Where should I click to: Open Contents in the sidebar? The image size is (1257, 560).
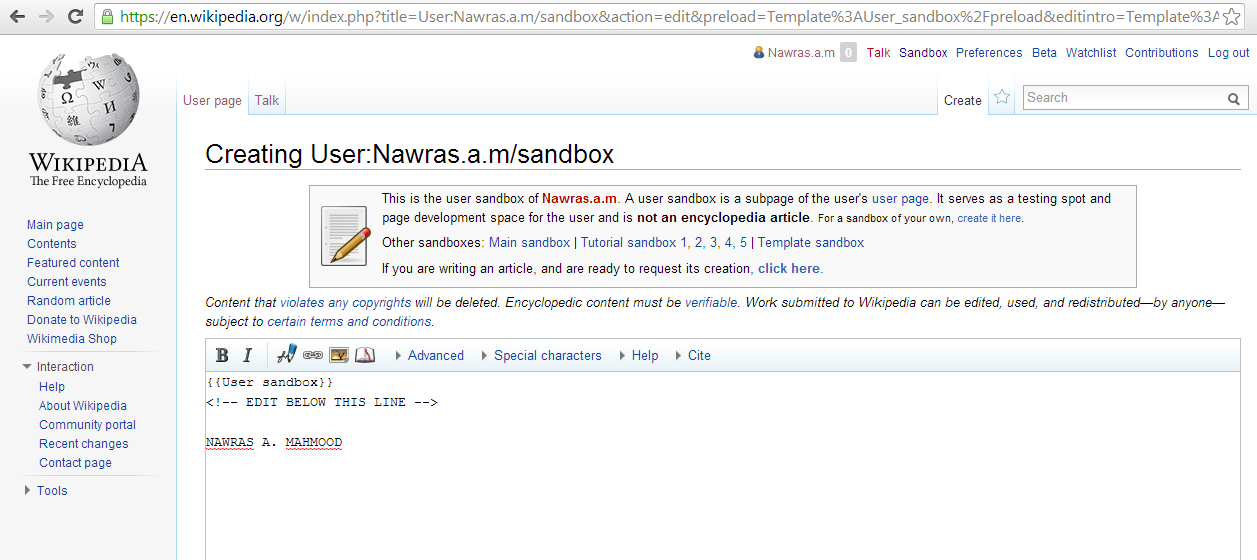[x=51, y=244]
